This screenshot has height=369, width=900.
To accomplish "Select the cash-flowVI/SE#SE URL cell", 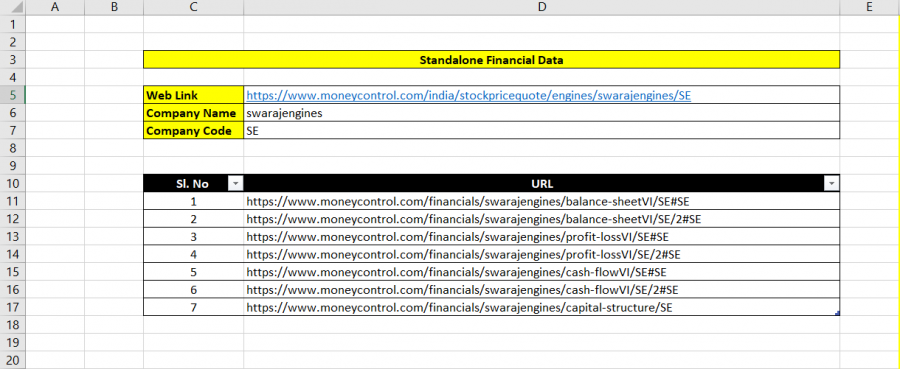I will tap(541, 271).
